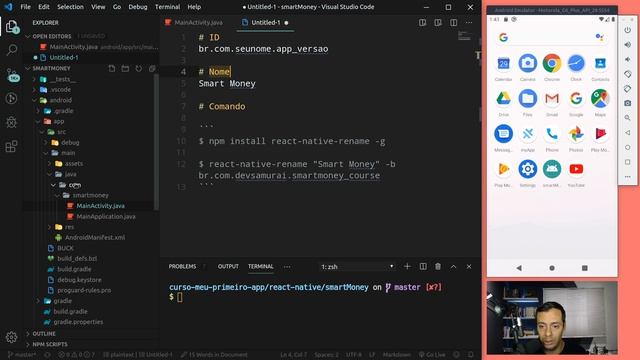The image size is (640, 360).
Task: Click New File icon in SMARTMONEY header
Action: pyautogui.click(x=111, y=68)
